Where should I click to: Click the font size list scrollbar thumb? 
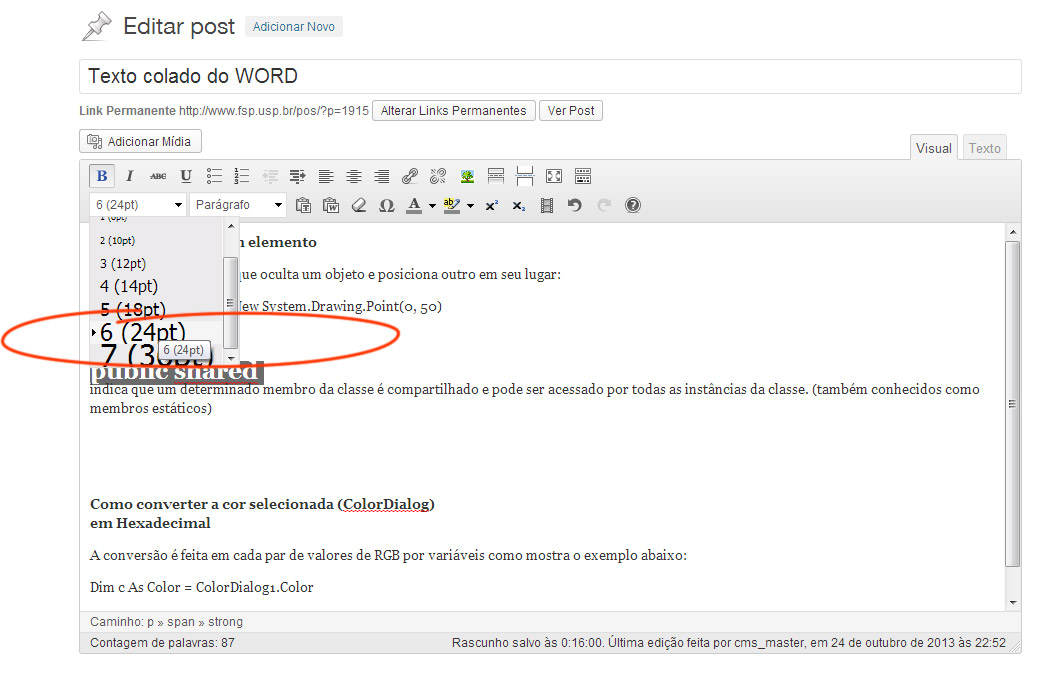[x=231, y=302]
